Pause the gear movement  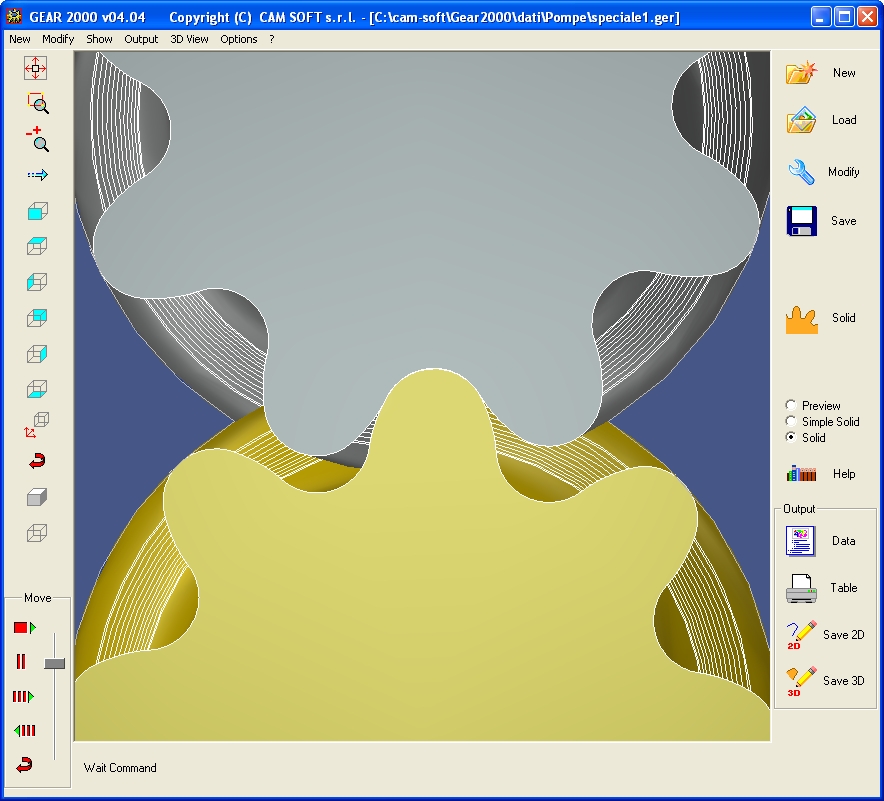tap(21, 662)
